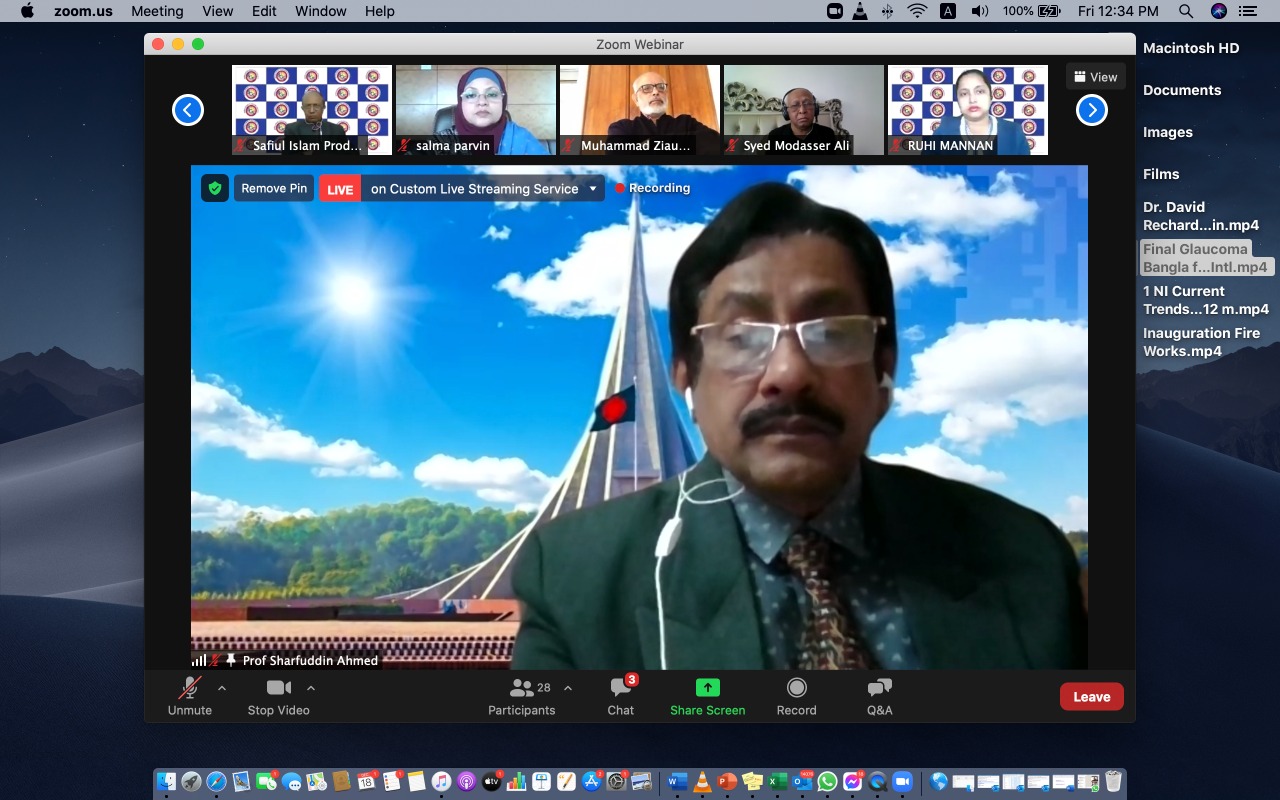Click the red Leave button
The height and width of the screenshot is (800, 1280).
tap(1091, 697)
